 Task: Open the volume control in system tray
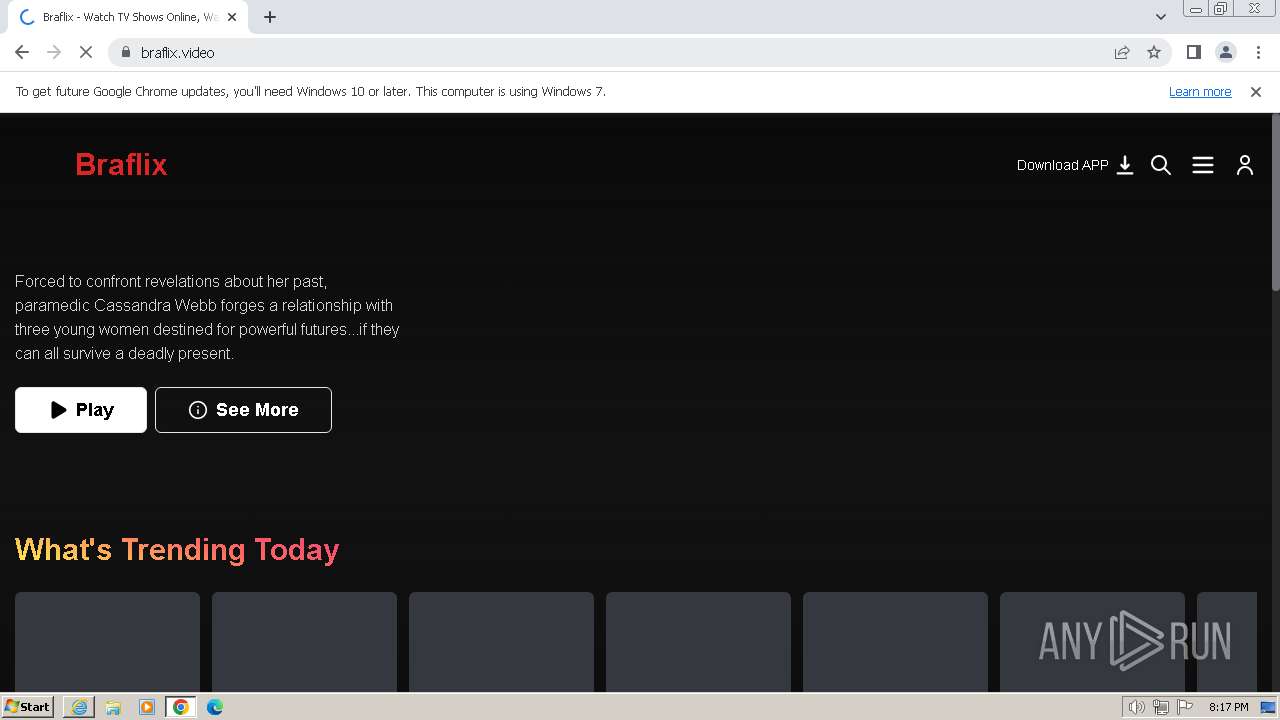[1137, 707]
